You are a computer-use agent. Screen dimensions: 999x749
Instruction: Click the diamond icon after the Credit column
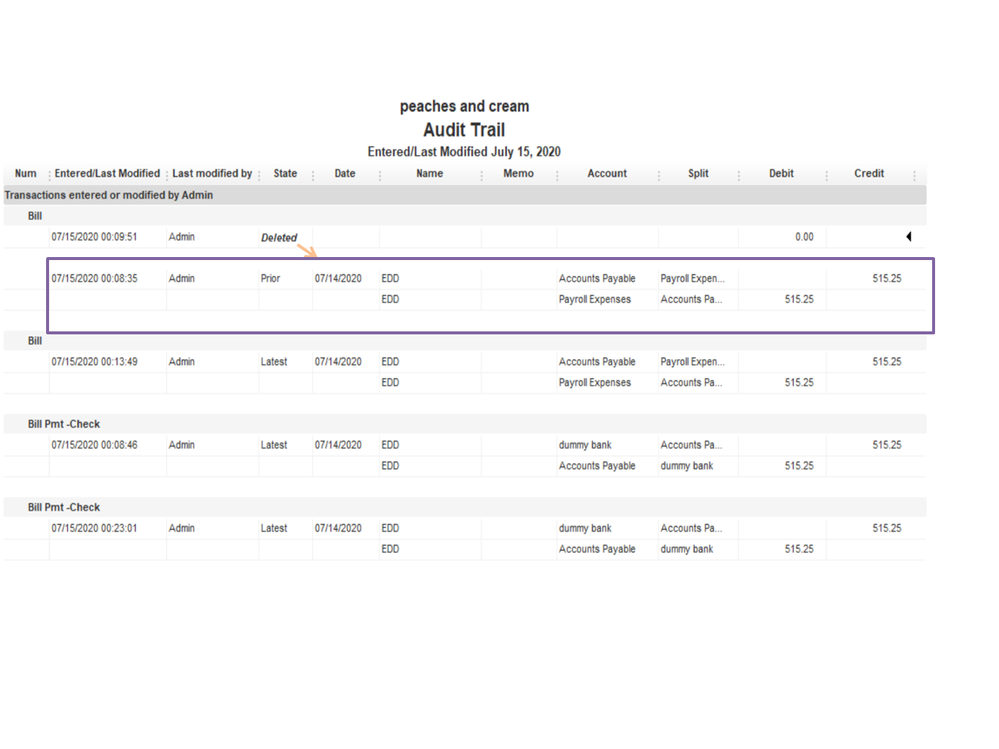pos(916,173)
